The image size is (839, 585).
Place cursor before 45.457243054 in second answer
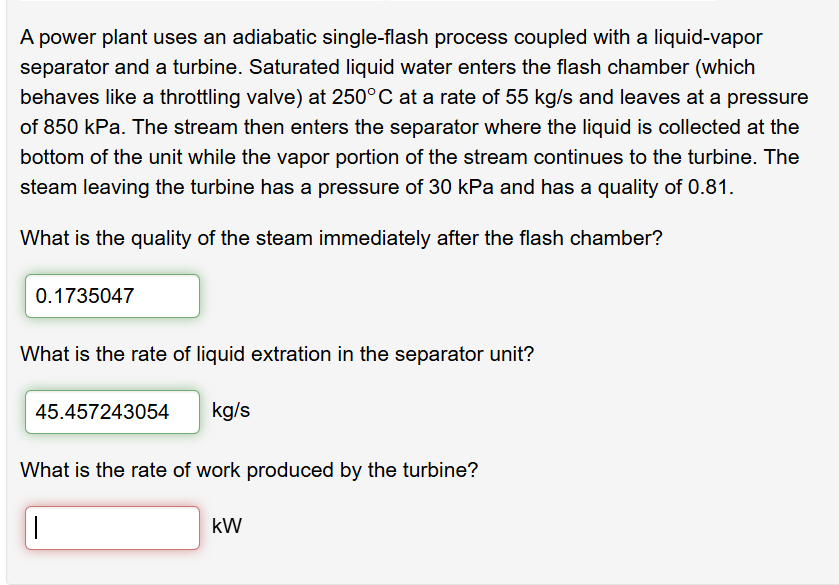pyautogui.click(x=36, y=412)
